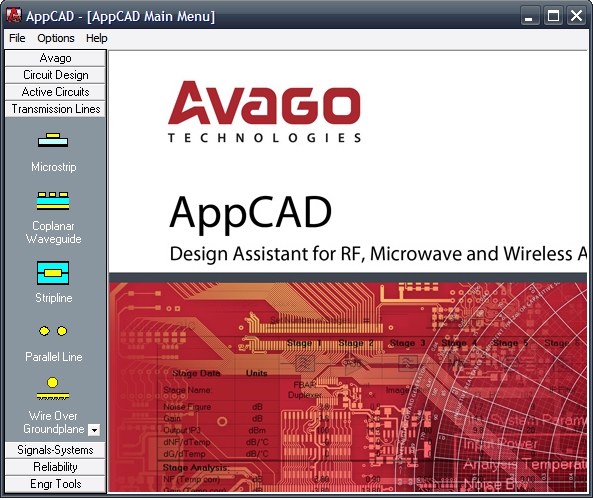
Task: Open Wire Over Groundplane icon
Action: click(53, 388)
